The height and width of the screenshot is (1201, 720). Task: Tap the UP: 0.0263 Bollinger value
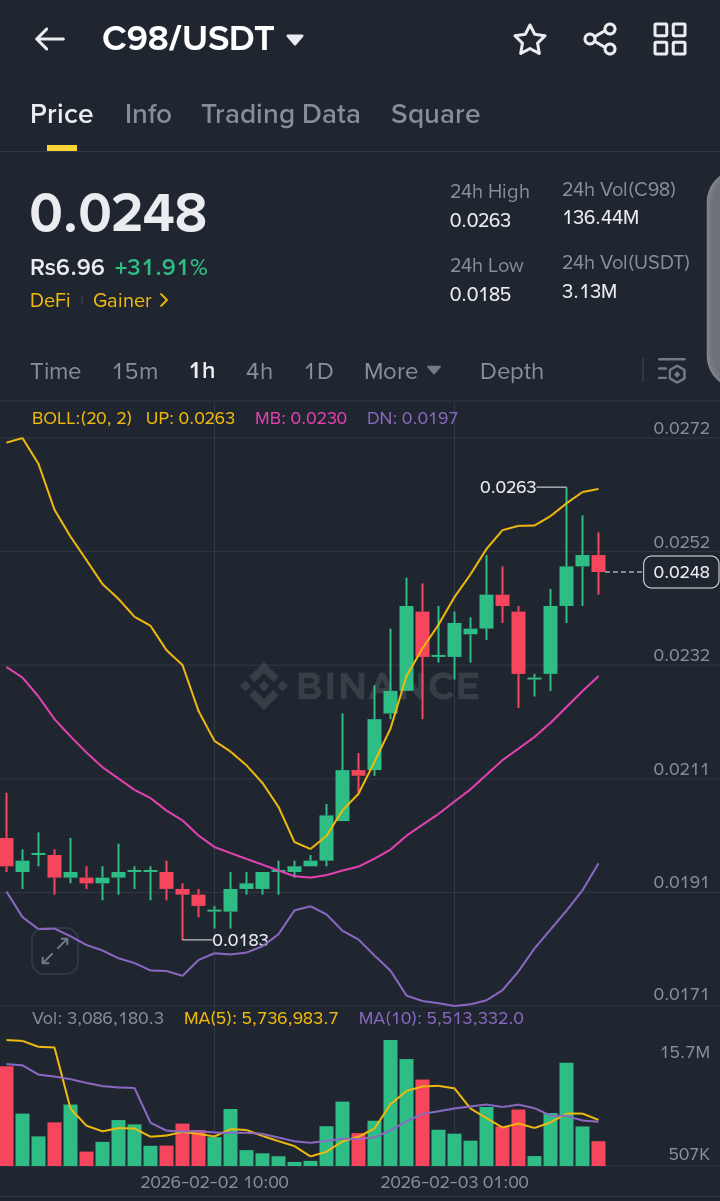tap(190, 418)
